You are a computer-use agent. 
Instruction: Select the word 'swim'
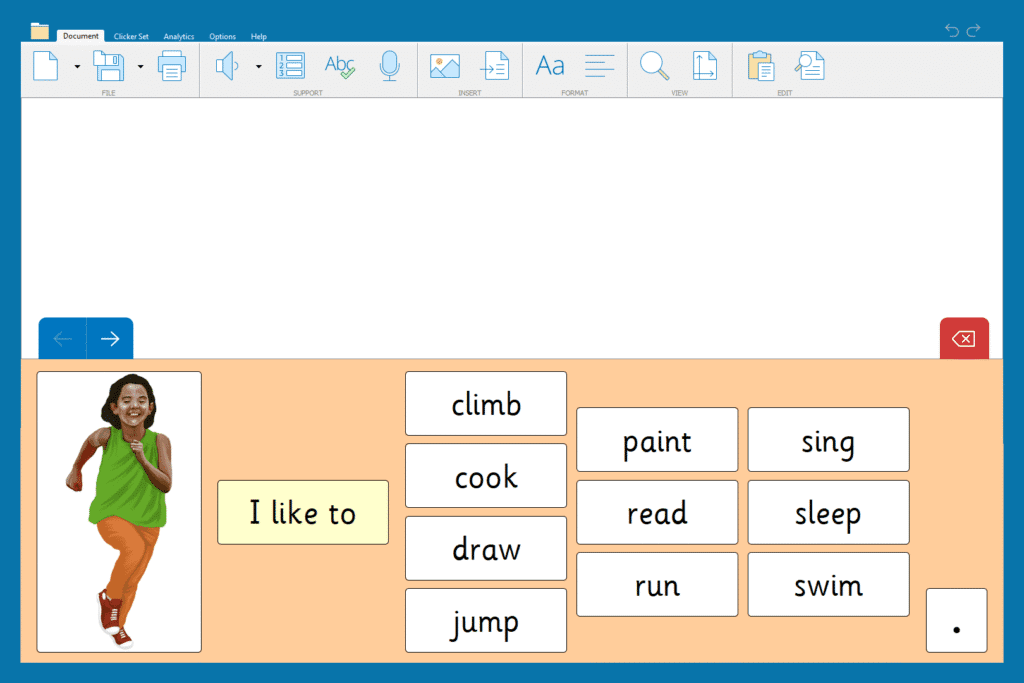coord(828,584)
